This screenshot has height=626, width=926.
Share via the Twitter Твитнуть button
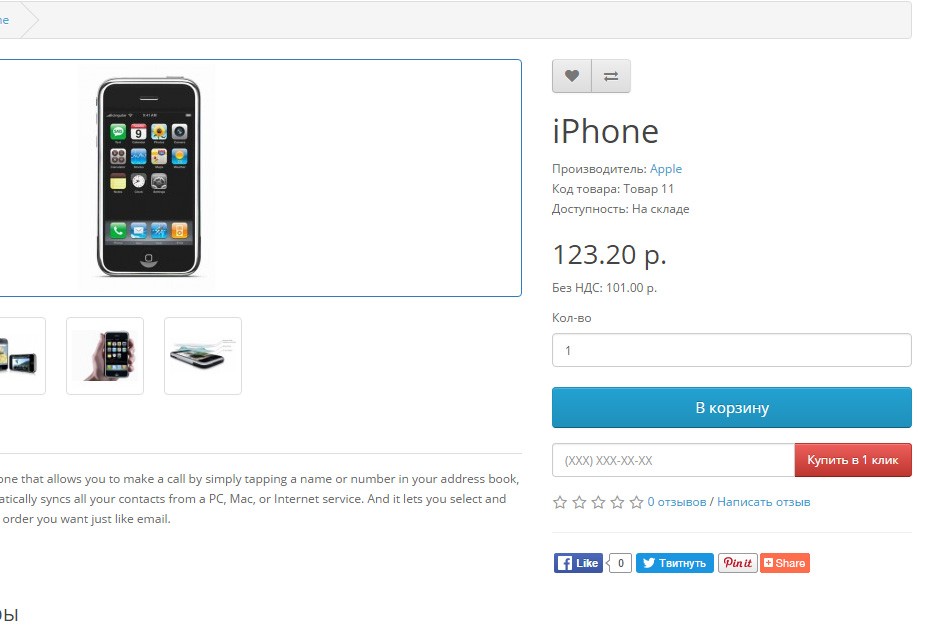point(674,563)
